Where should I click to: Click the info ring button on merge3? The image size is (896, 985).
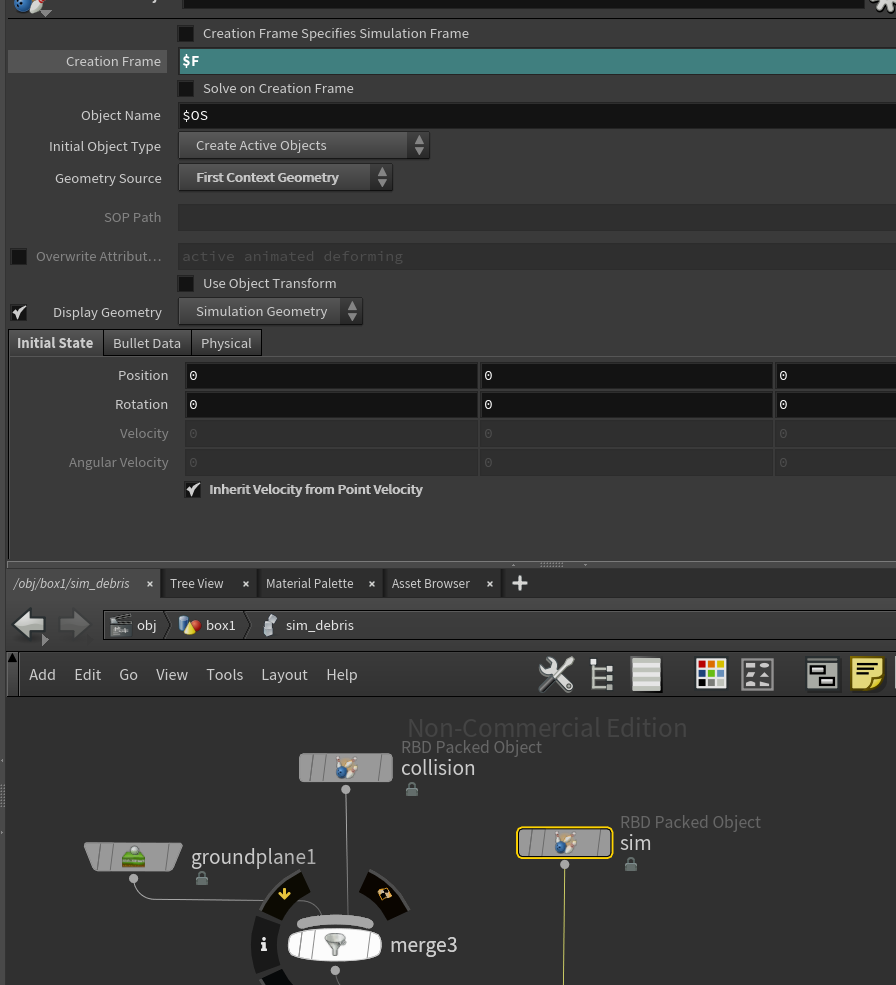[x=264, y=944]
